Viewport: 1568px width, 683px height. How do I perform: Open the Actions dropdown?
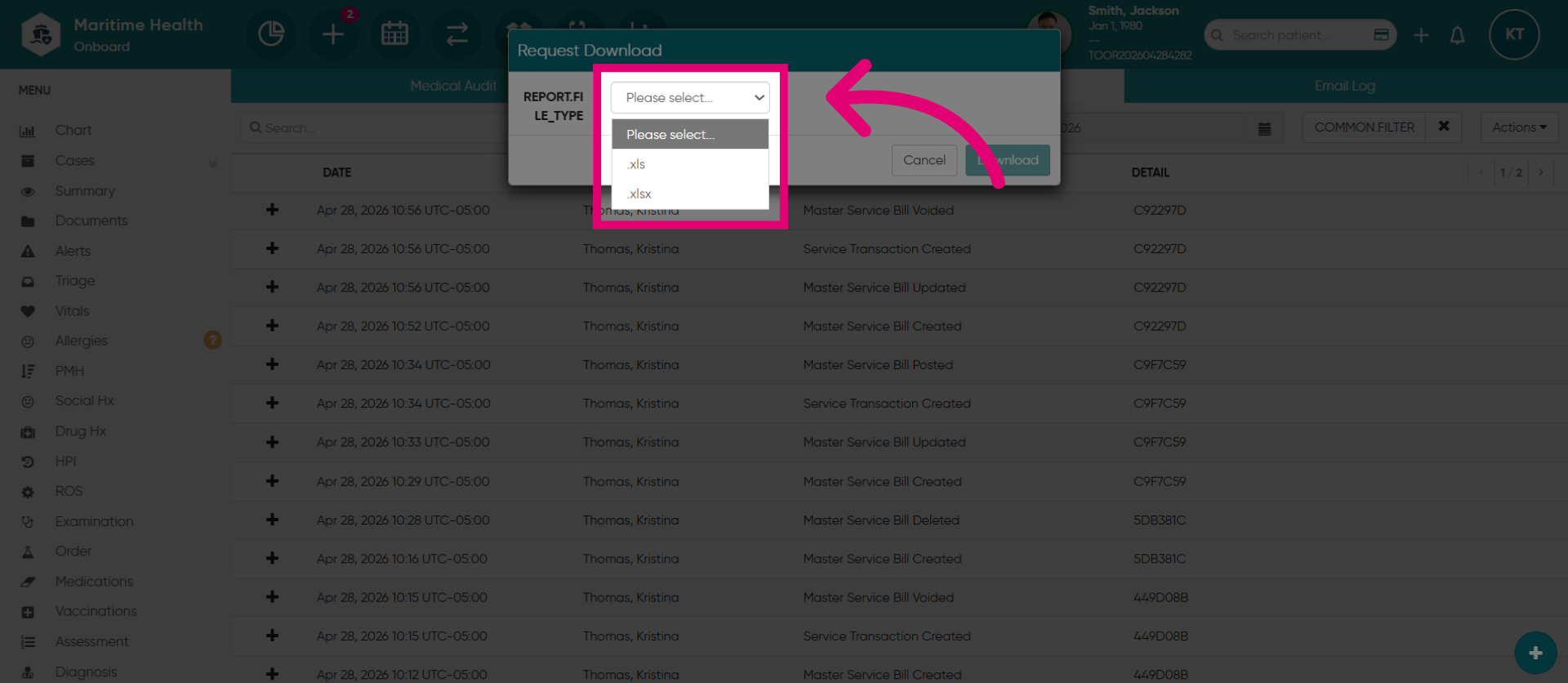(x=1519, y=127)
